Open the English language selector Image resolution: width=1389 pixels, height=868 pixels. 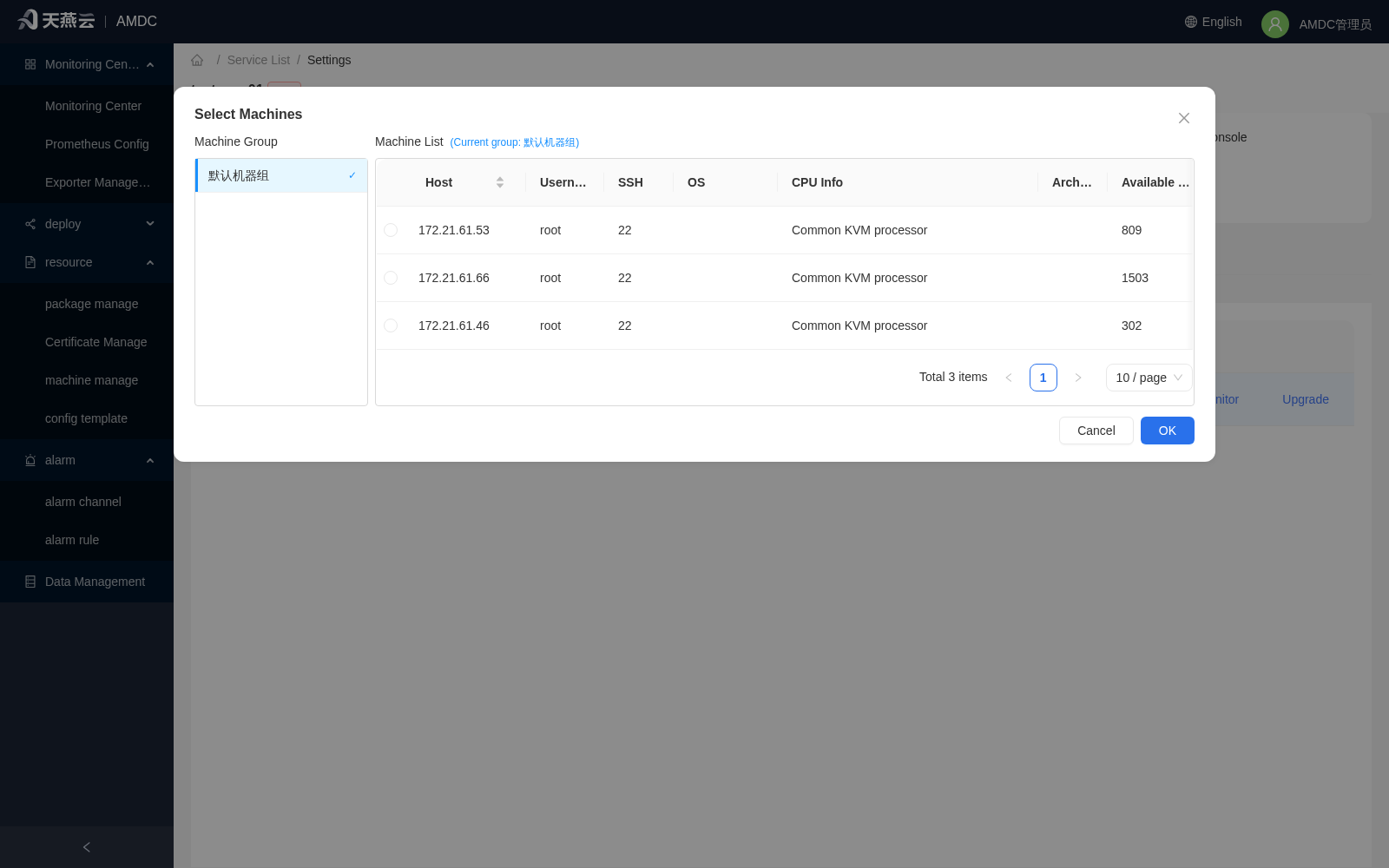point(1214,22)
